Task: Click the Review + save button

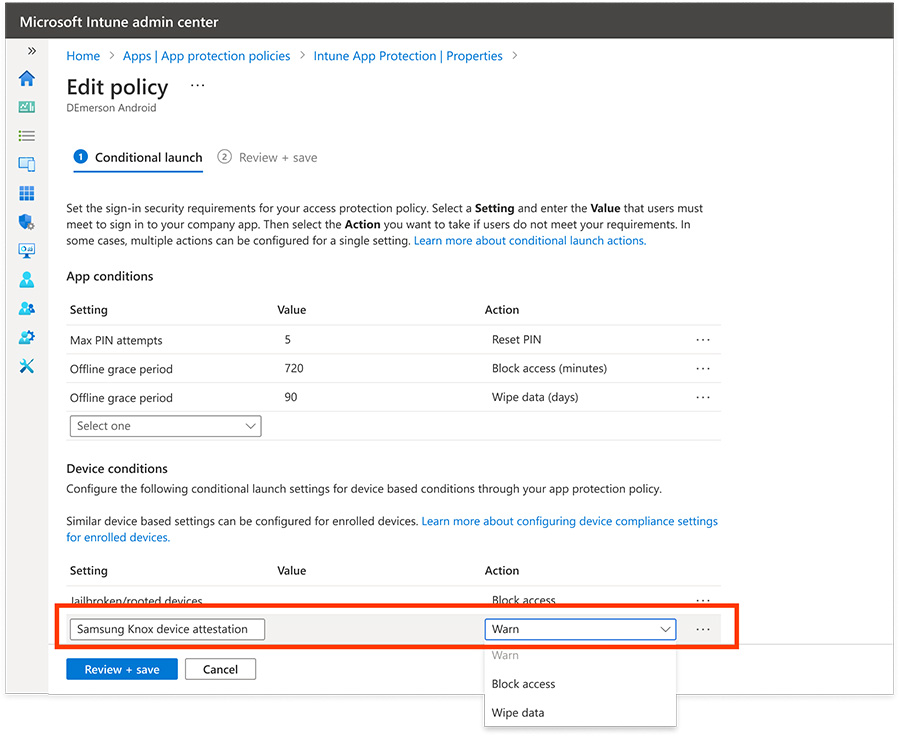Action: pos(121,669)
